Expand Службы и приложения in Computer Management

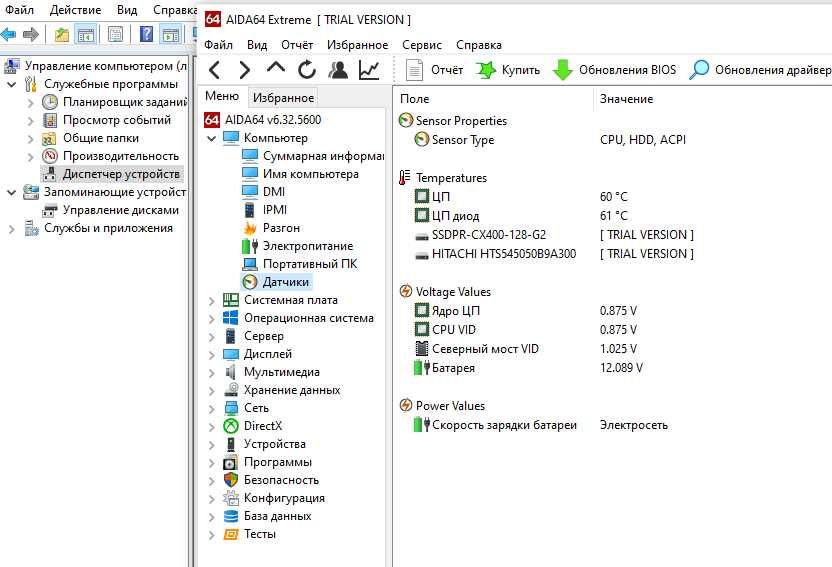click(x=11, y=229)
